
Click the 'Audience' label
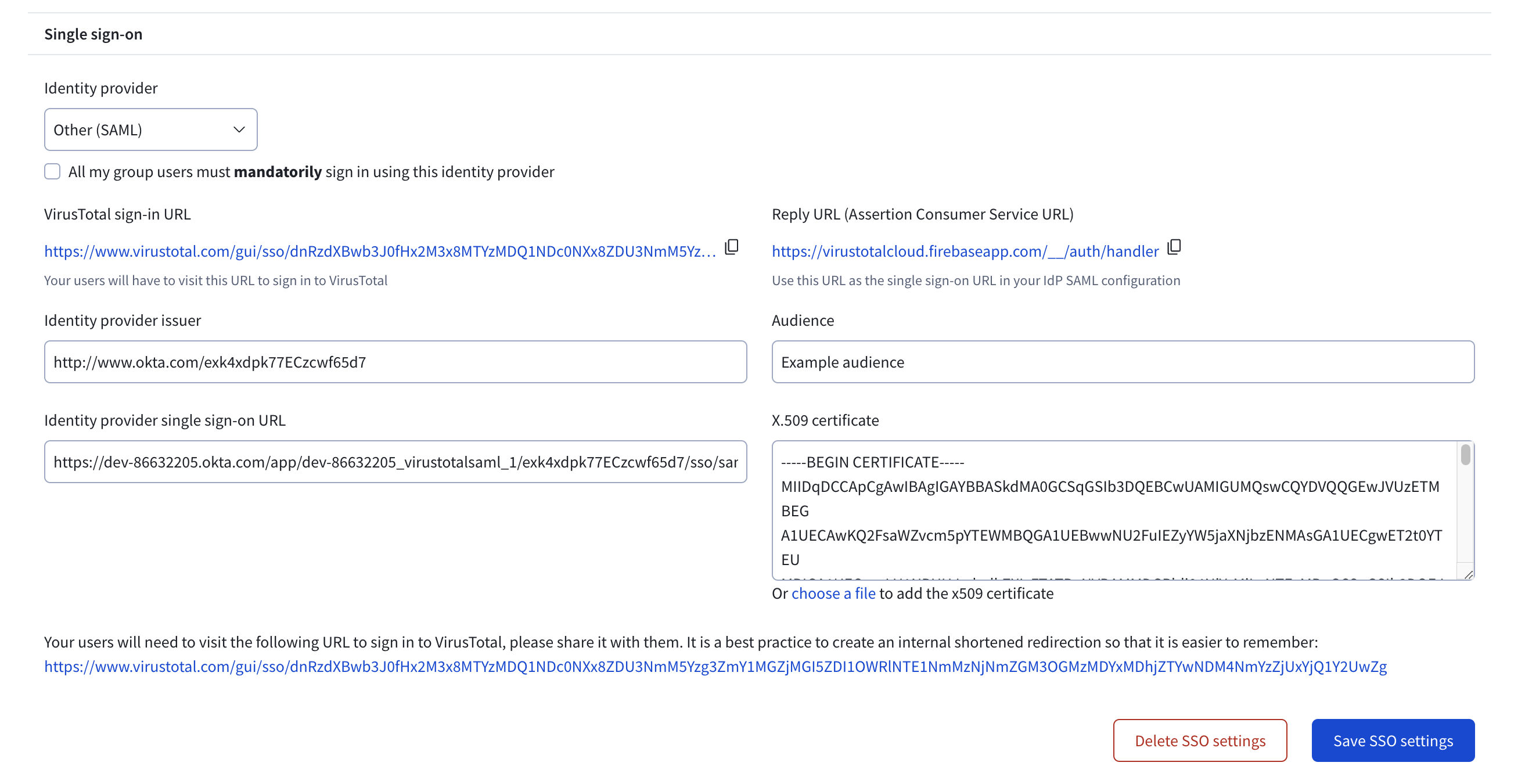pyautogui.click(x=803, y=321)
